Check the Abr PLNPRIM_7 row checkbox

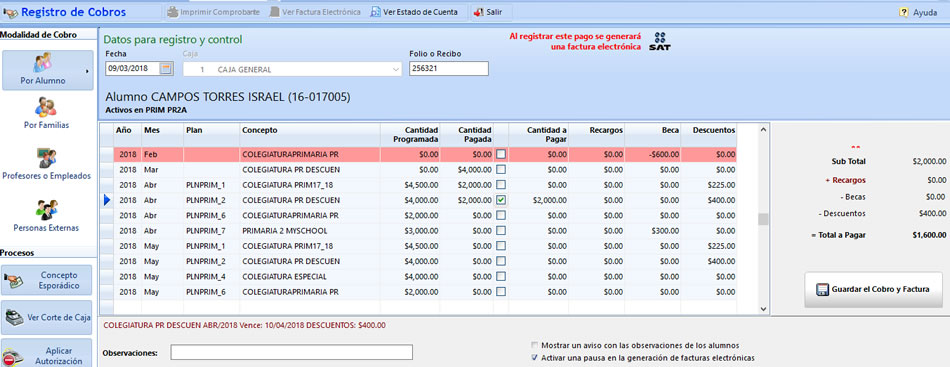[x=501, y=230]
